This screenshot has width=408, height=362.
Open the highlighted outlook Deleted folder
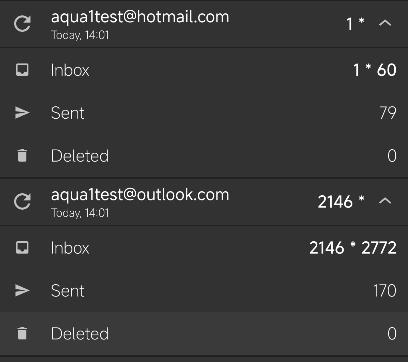tap(204, 333)
